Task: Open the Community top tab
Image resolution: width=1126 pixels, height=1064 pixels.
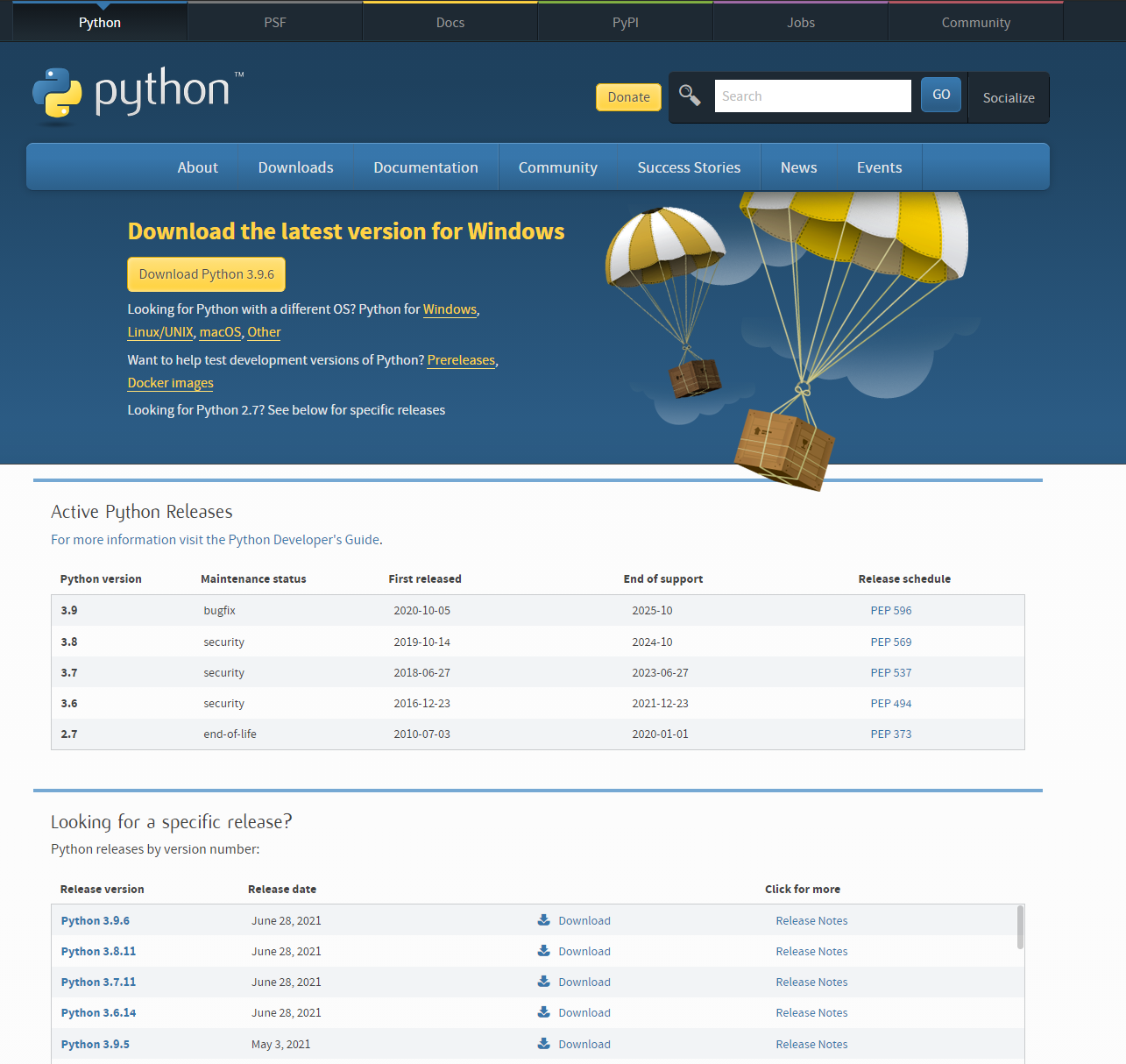Action: coord(976,22)
